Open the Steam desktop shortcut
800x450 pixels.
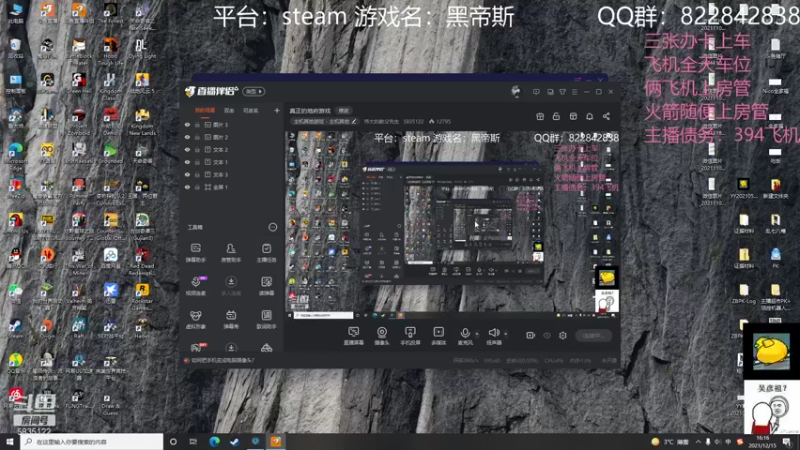pyautogui.click(x=15, y=329)
